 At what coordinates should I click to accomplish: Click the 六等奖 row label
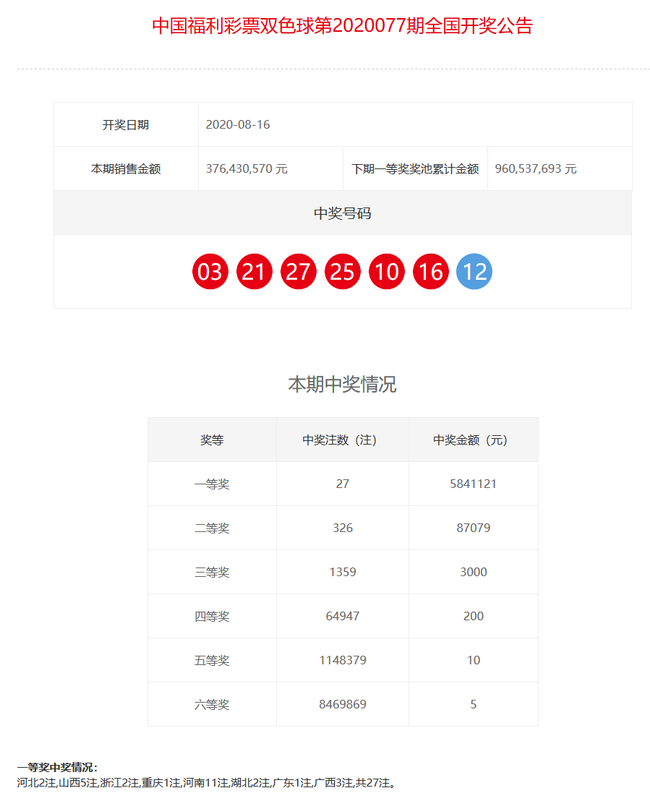coord(212,704)
